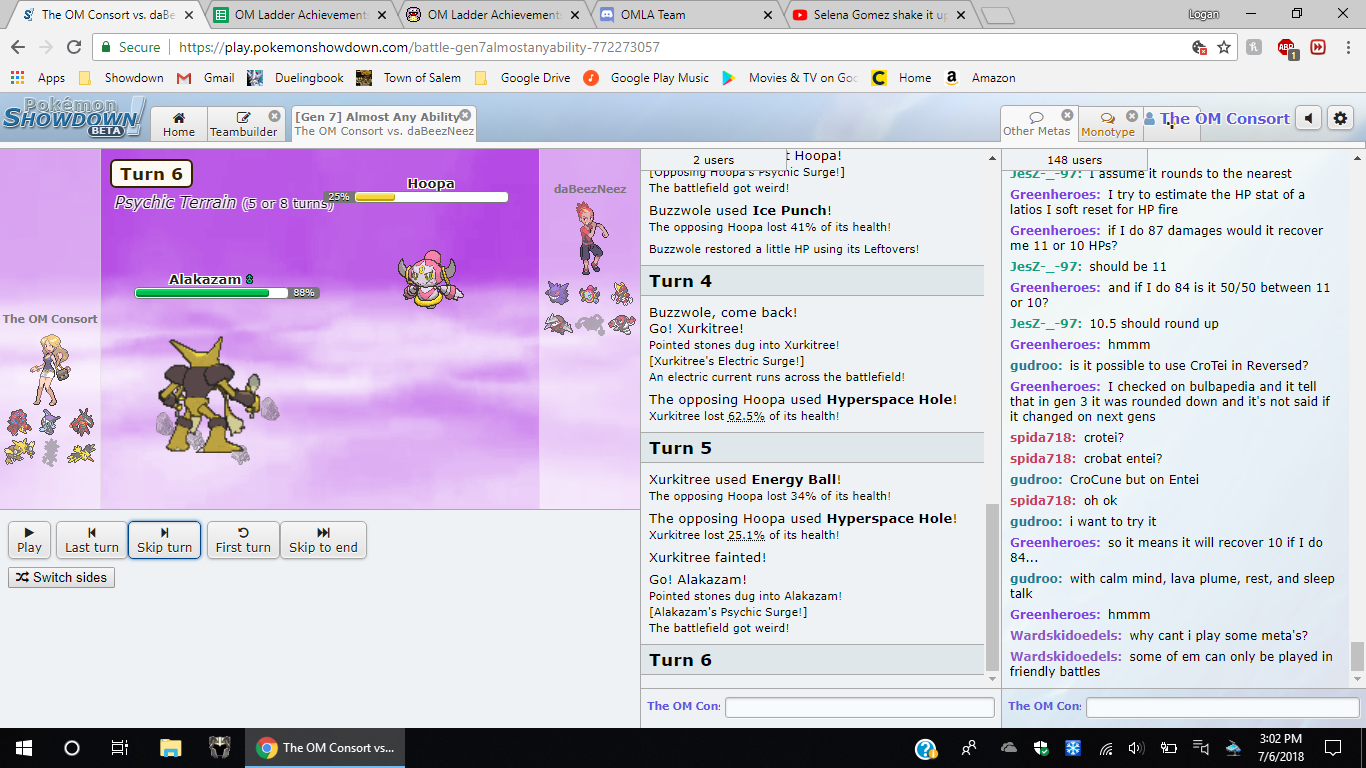Go back in Chrome
The image size is (1366, 768).
(x=18, y=47)
